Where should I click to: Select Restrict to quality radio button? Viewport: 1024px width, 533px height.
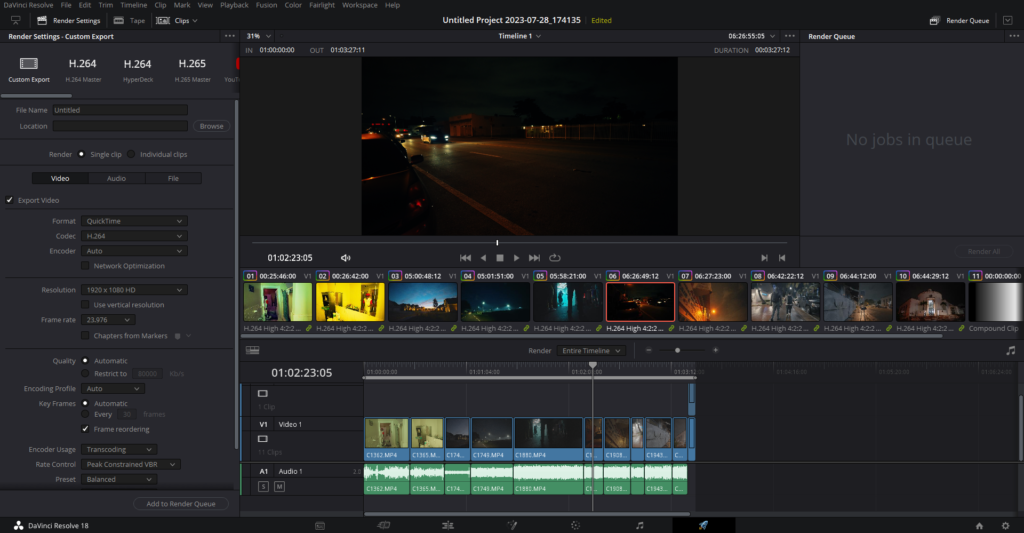pos(85,374)
